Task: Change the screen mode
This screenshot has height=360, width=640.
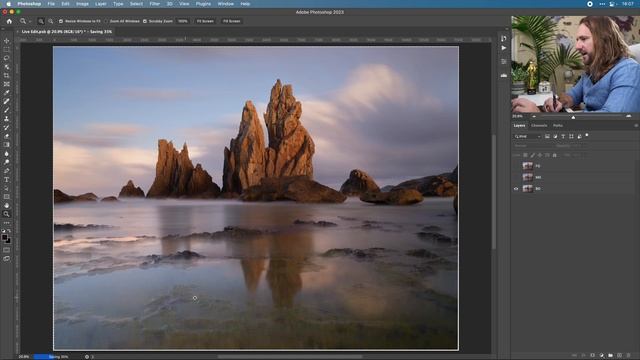Action: click(x=7, y=258)
